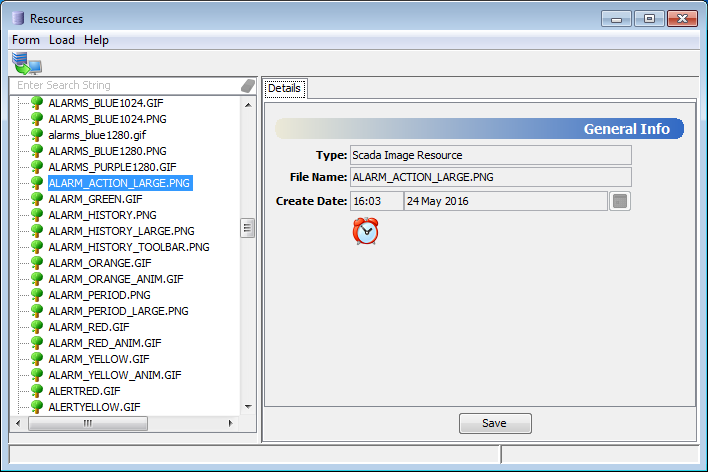Click the resource list down arrow
The height and width of the screenshot is (472, 708).
(x=248, y=407)
